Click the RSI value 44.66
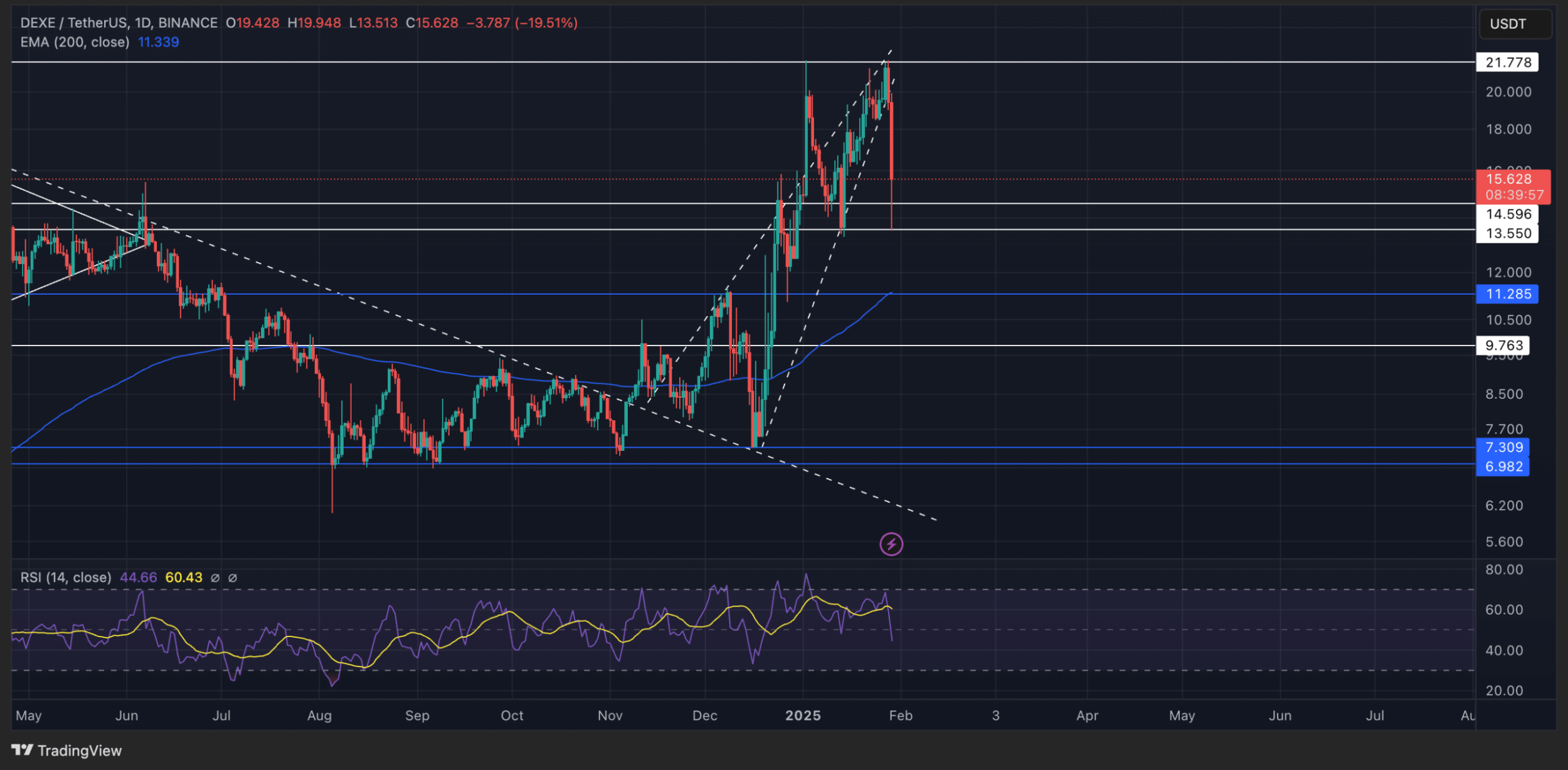 tap(139, 577)
